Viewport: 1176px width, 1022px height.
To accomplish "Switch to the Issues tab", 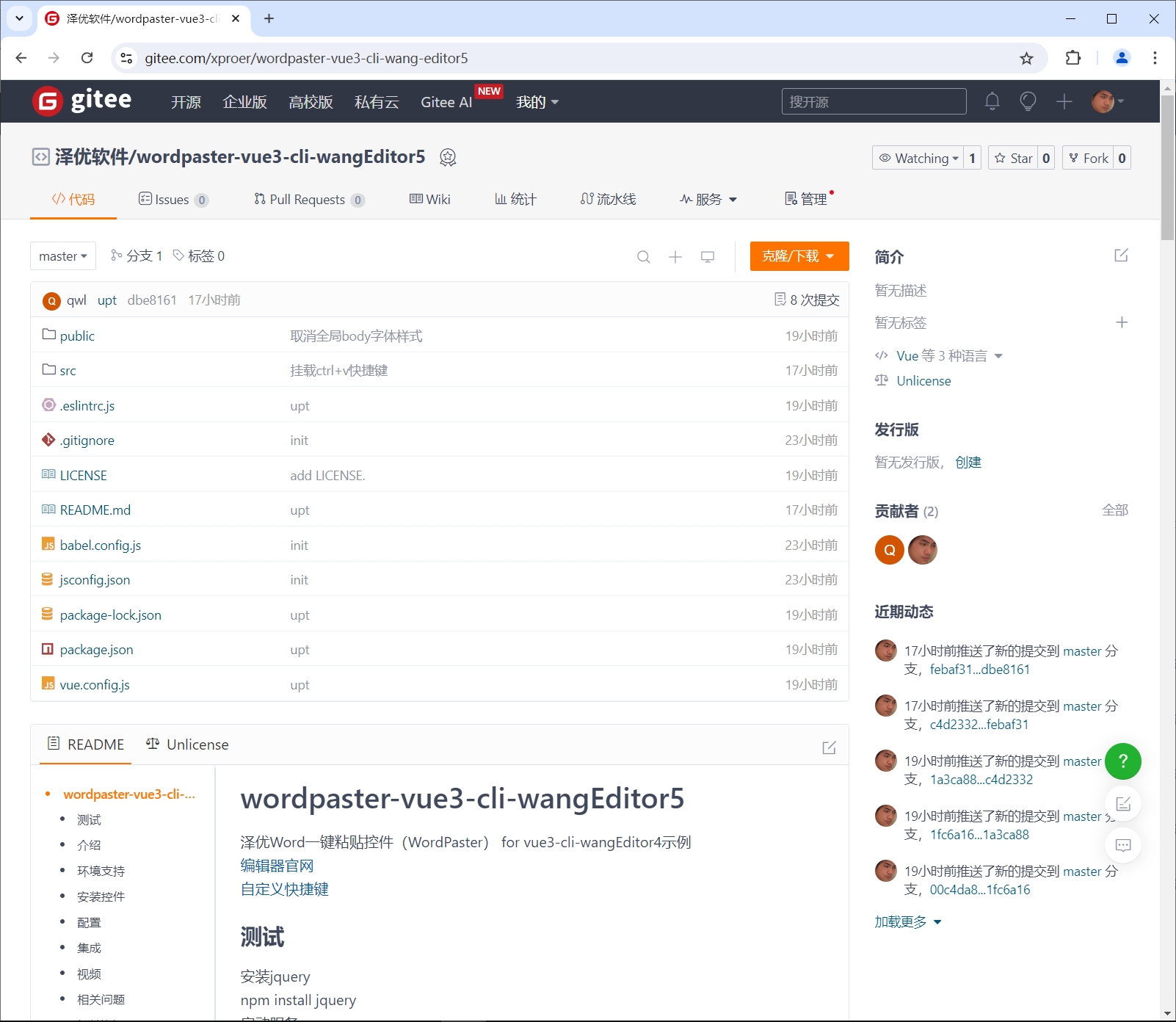I will [173, 199].
